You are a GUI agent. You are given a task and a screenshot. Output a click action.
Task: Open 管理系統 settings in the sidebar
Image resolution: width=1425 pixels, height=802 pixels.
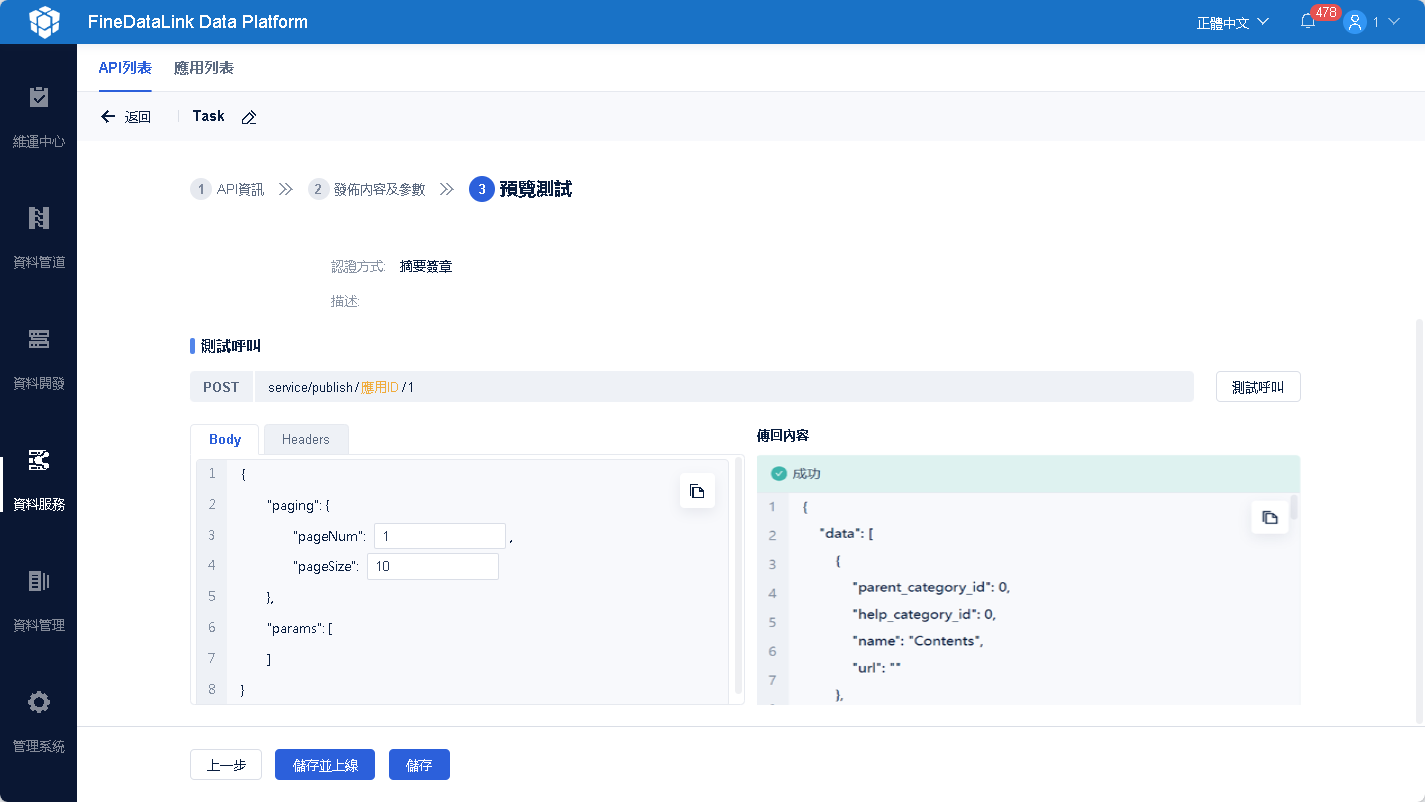[x=39, y=722]
